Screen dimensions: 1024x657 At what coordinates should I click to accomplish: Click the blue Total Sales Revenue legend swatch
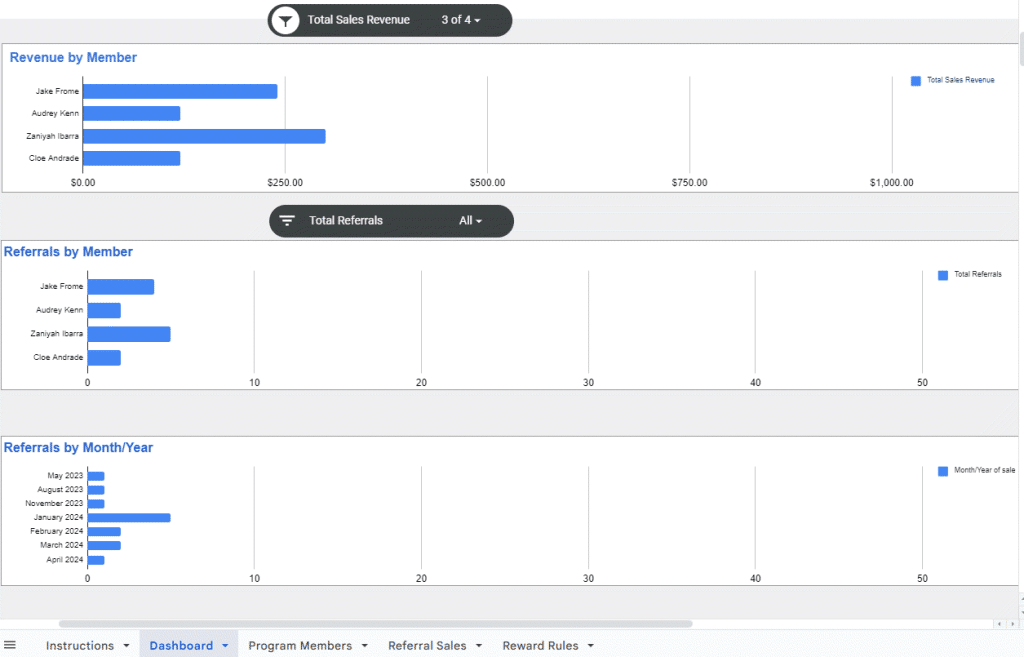click(914, 80)
